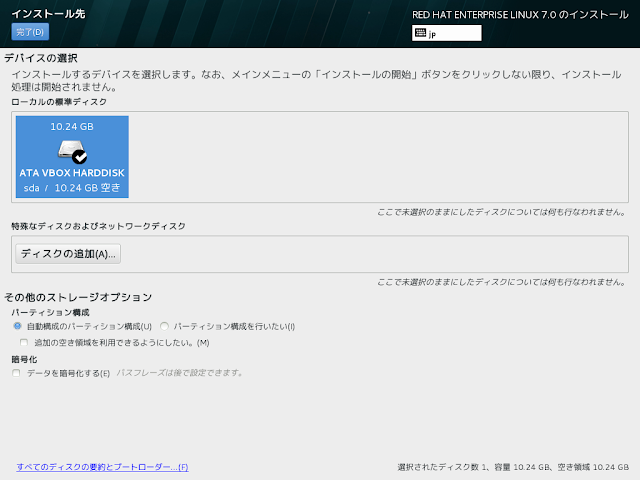Click the ディスクの追加(A)... button

68,254
